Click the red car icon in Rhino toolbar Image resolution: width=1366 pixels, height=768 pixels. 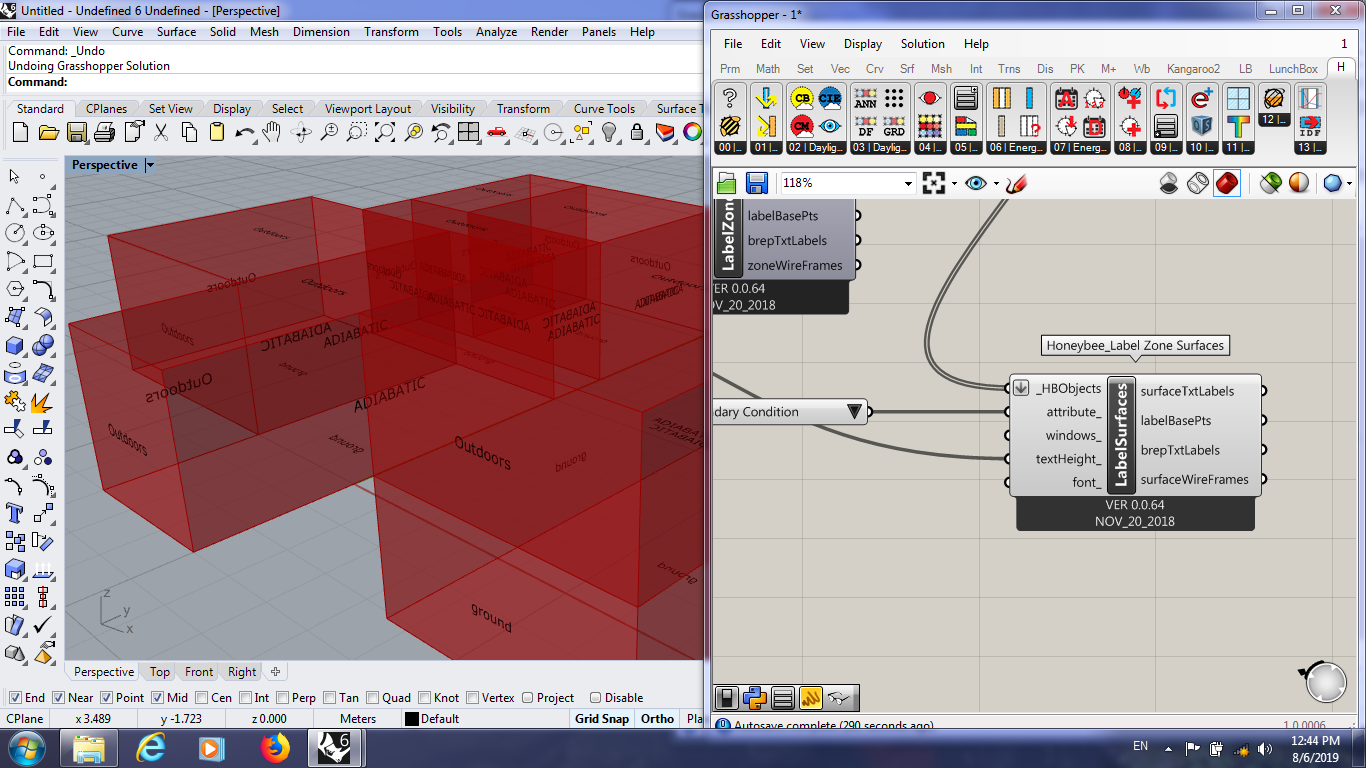point(497,133)
